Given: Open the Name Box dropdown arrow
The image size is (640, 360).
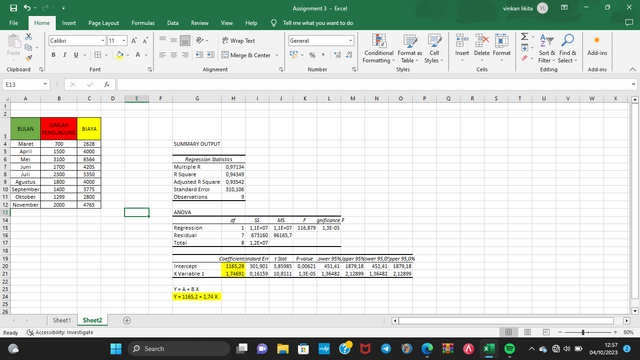Looking at the screenshot, I should click(x=45, y=84).
